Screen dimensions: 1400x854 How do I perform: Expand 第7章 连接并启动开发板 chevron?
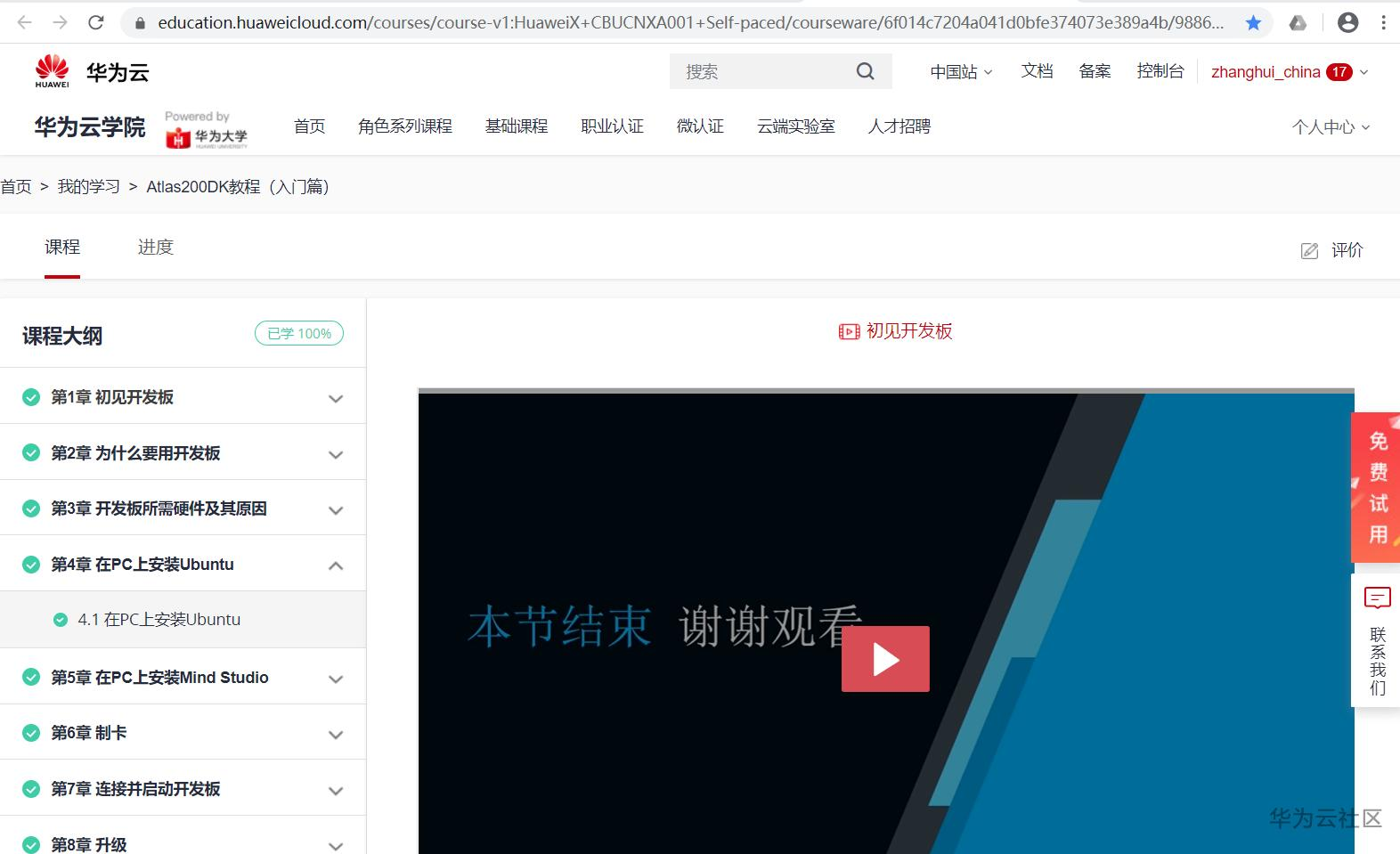336,791
